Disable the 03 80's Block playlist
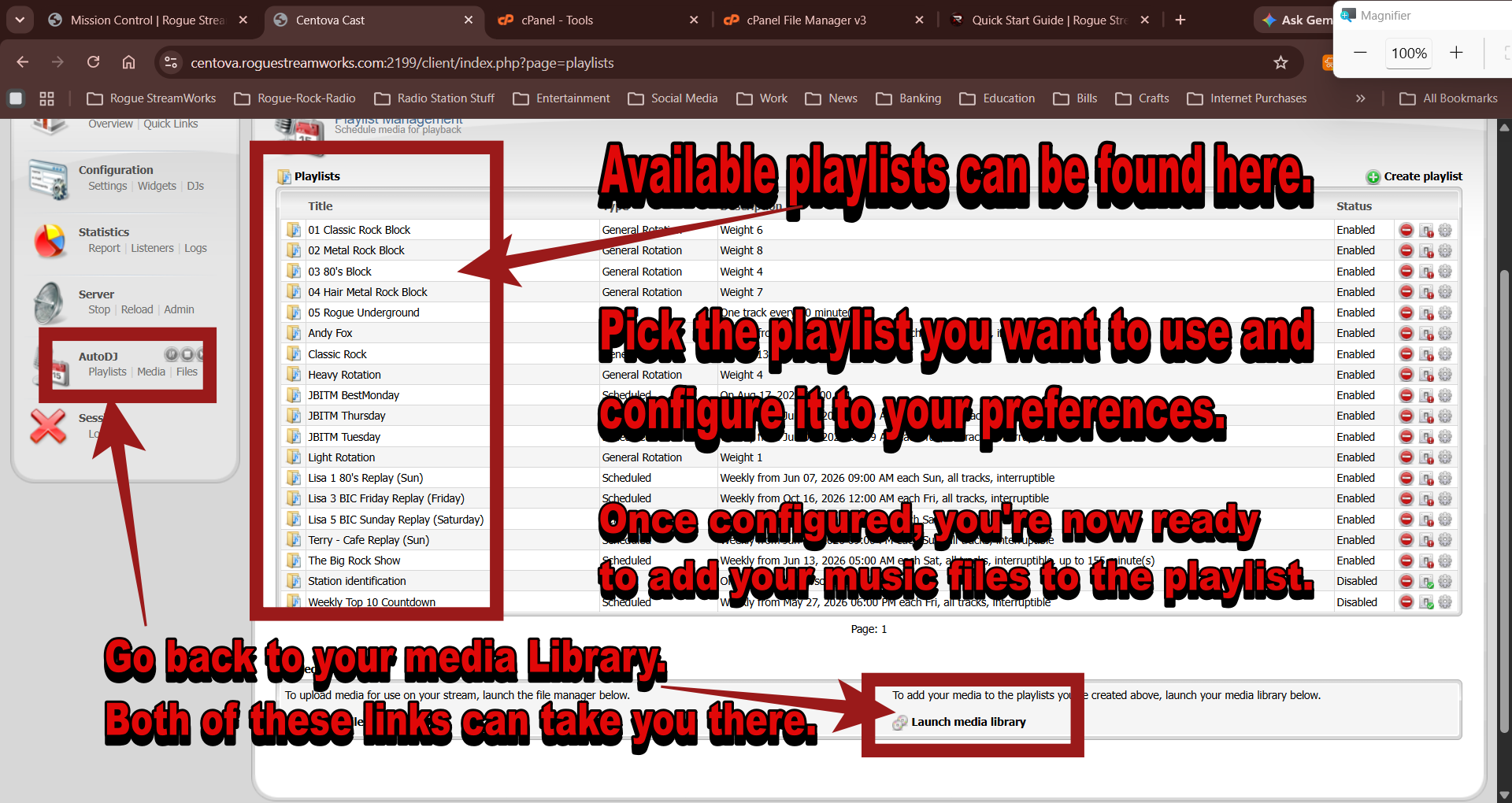Viewport: 1512px width, 803px height. 1426,272
